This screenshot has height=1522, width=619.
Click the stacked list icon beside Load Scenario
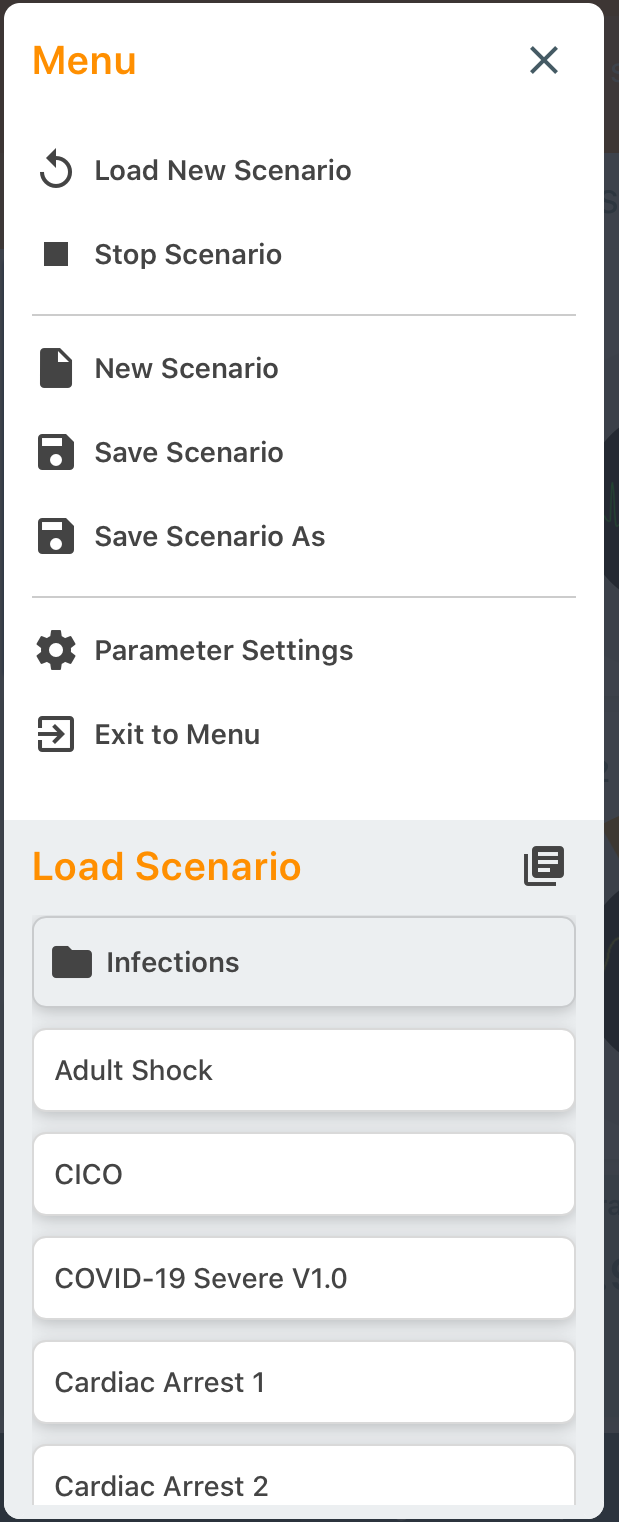(545, 865)
